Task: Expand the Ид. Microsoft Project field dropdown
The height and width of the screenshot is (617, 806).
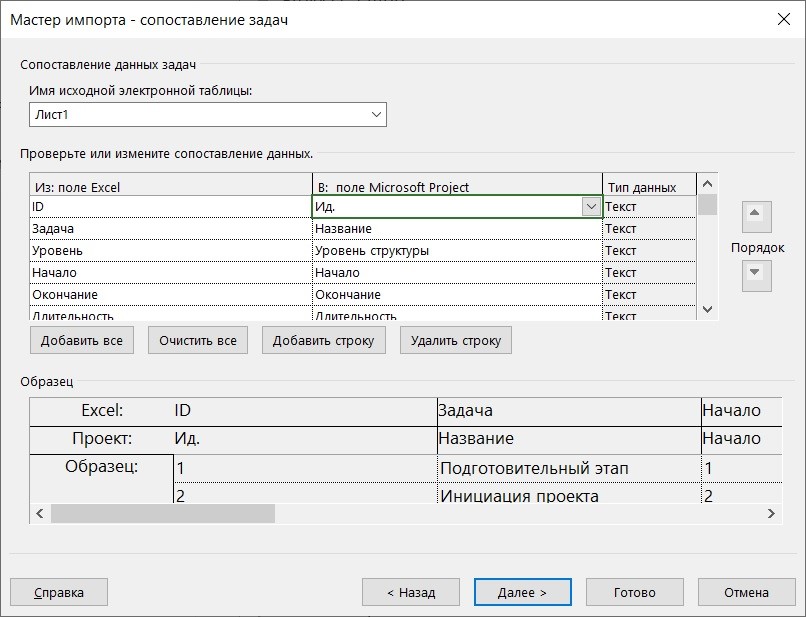Action: (x=590, y=206)
